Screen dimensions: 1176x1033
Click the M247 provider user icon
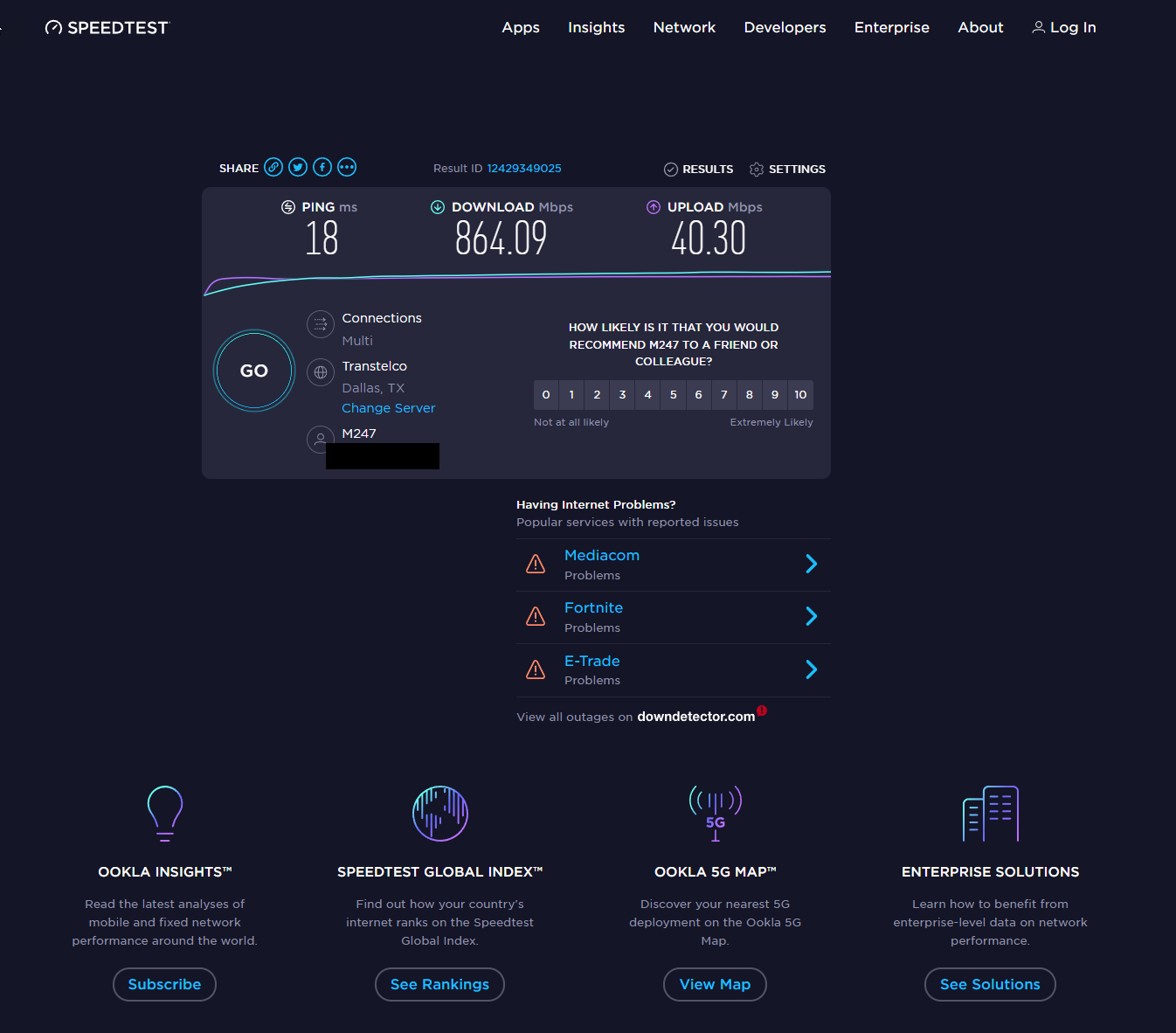(x=321, y=439)
